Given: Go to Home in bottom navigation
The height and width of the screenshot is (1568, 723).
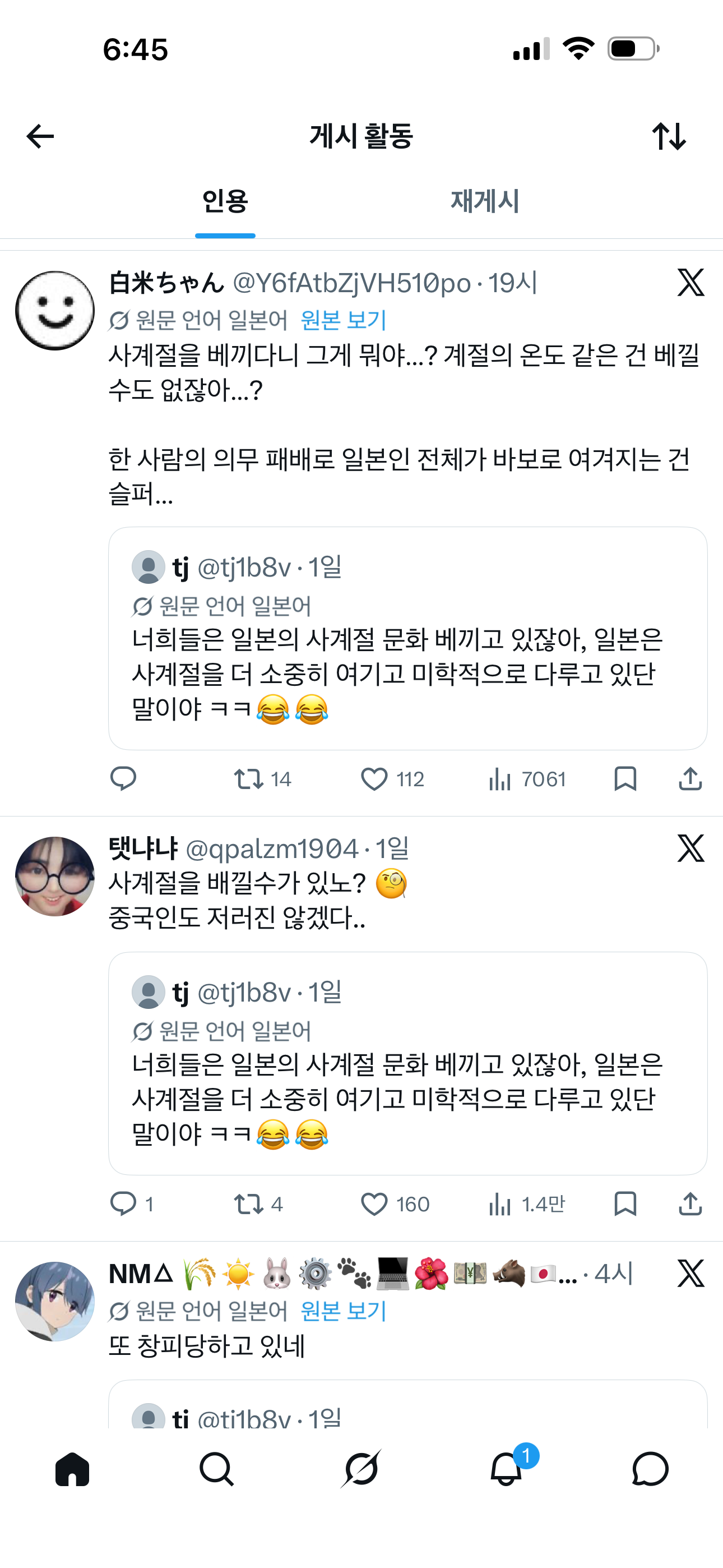Looking at the screenshot, I should [x=72, y=1469].
